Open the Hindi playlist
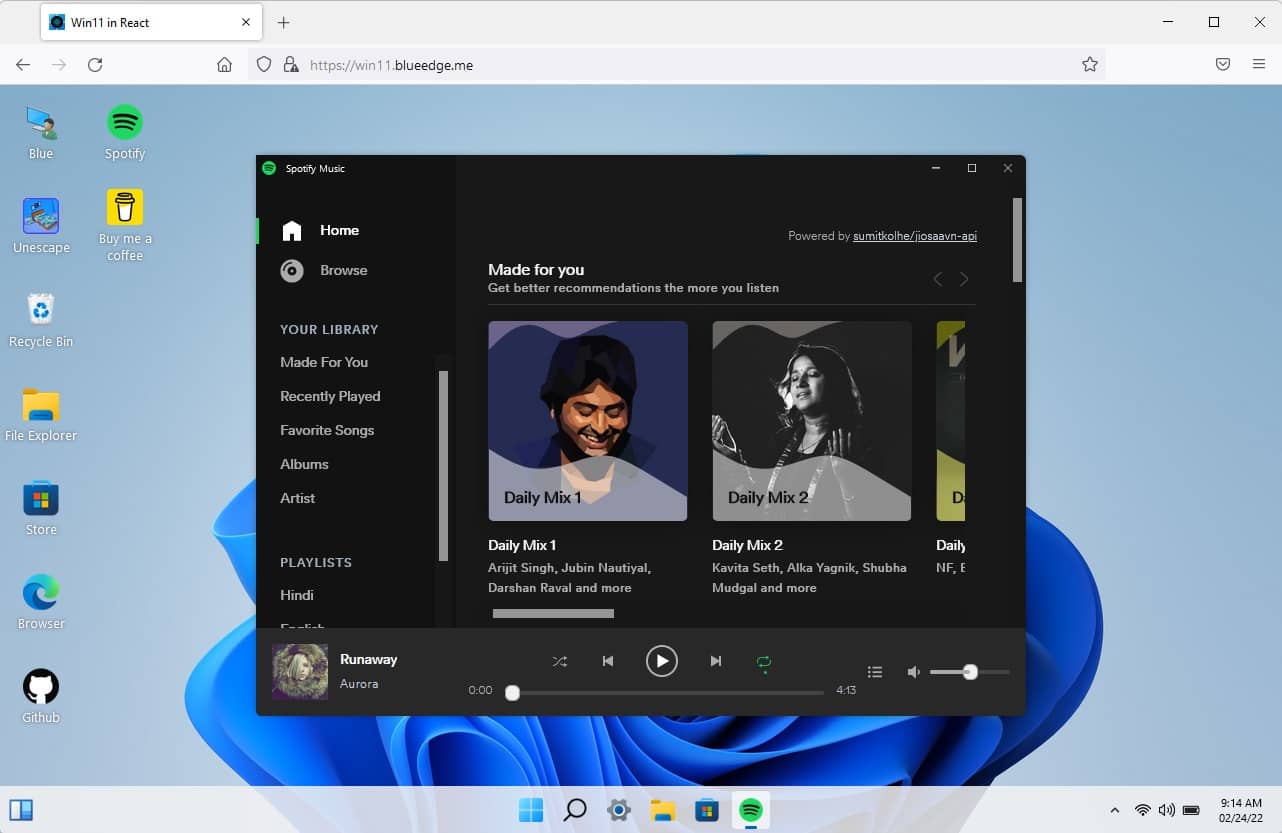 pyautogui.click(x=297, y=595)
